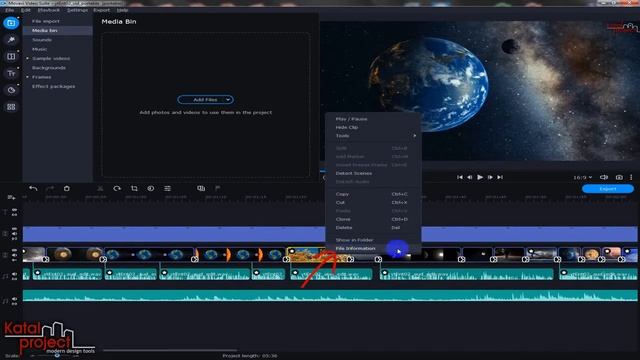Mute the main video track
640x360 pixels.
15,255
